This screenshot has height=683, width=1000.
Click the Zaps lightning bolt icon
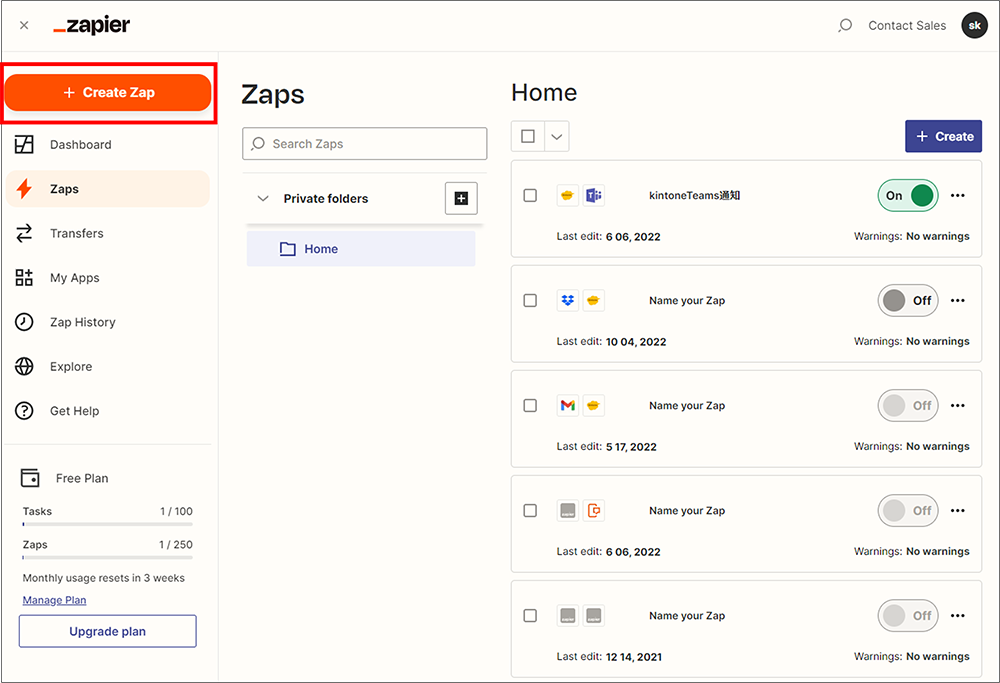click(x=24, y=189)
